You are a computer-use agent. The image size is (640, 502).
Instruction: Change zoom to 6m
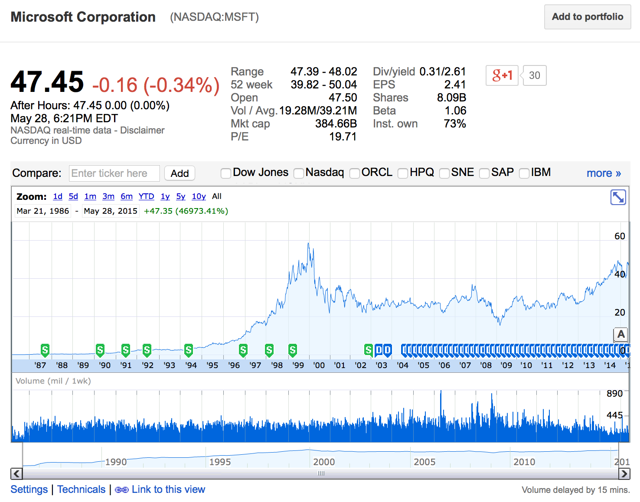[127, 197]
